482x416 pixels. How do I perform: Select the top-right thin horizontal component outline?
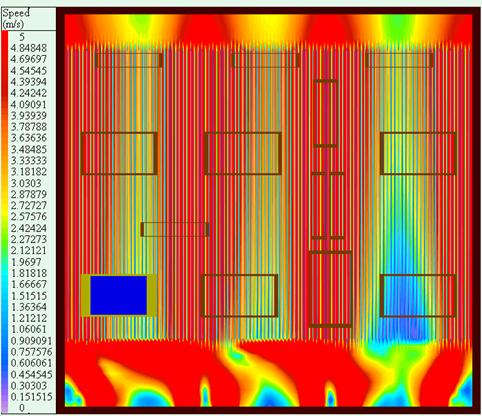pyautogui.click(x=399, y=60)
